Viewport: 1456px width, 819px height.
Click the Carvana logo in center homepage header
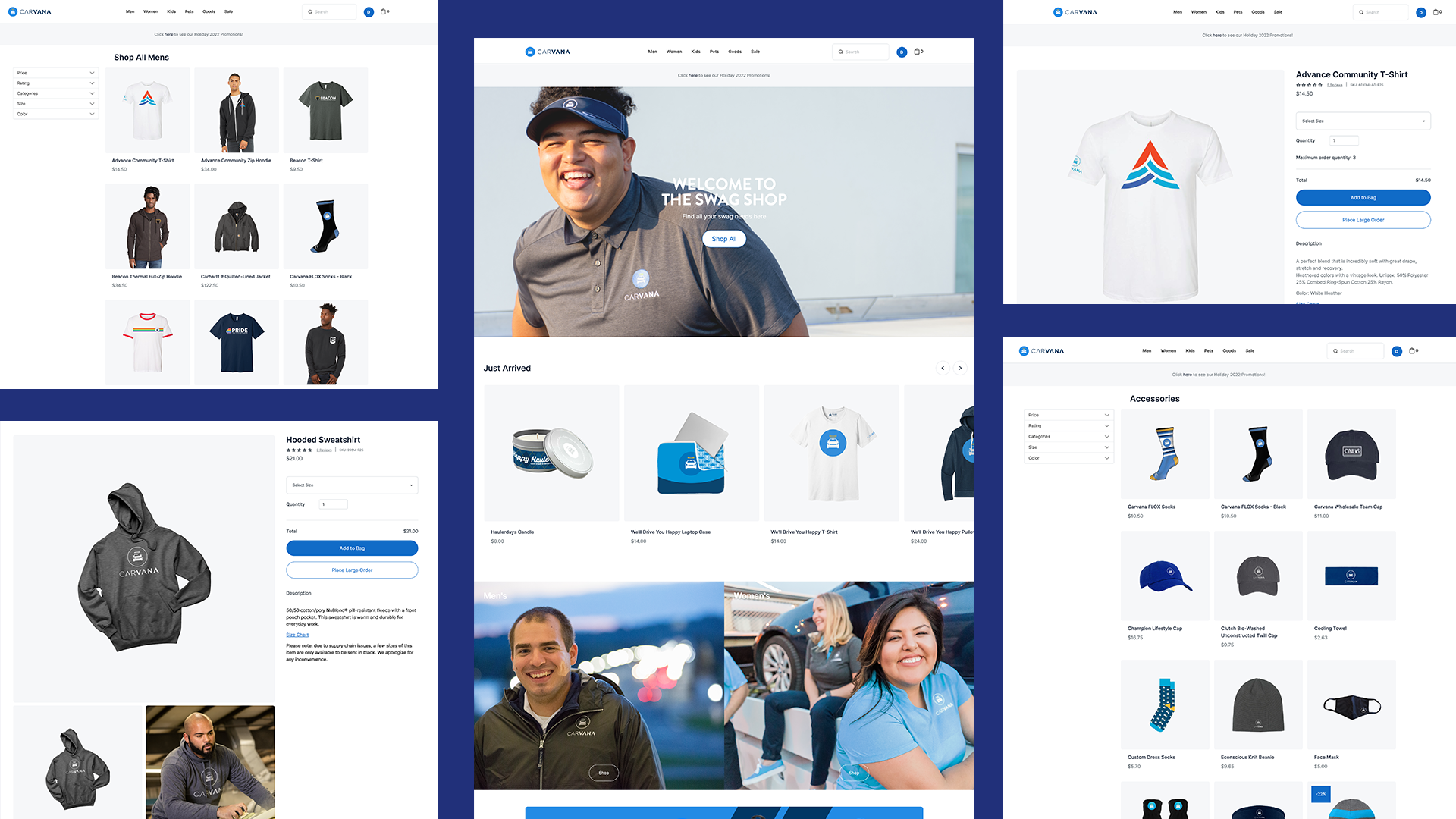coord(548,52)
